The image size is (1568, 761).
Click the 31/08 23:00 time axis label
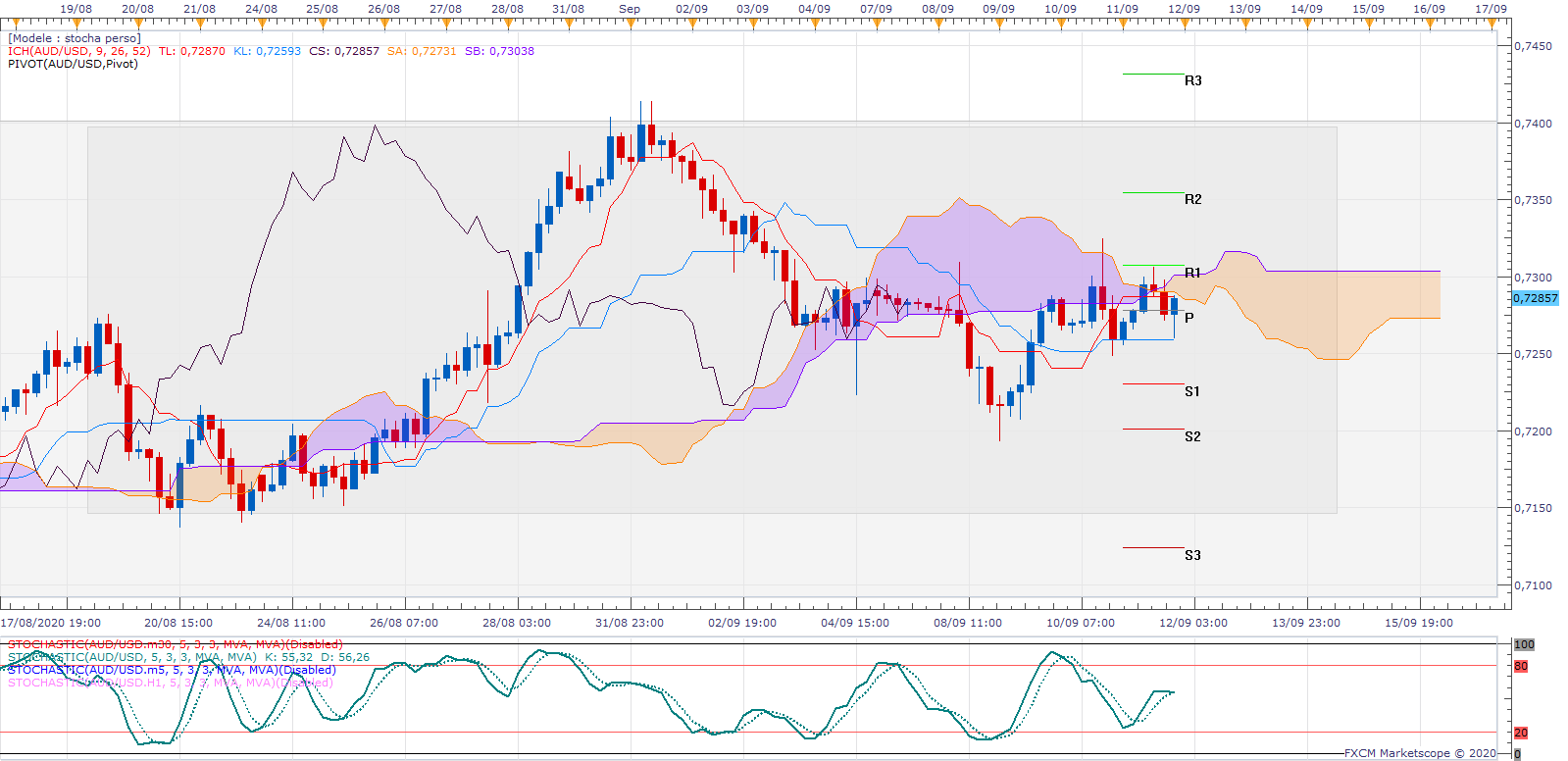click(630, 623)
